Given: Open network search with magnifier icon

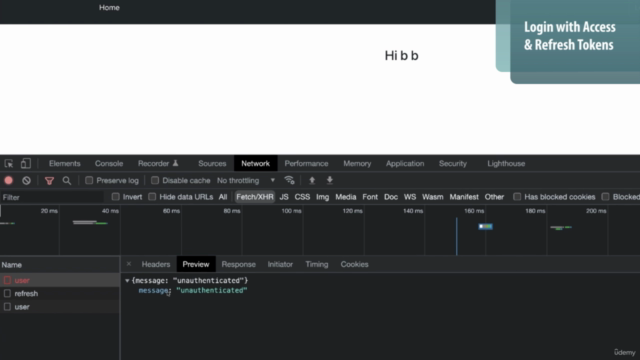Looking at the screenshot, I should pyautogui.click(x=67, y=180).
